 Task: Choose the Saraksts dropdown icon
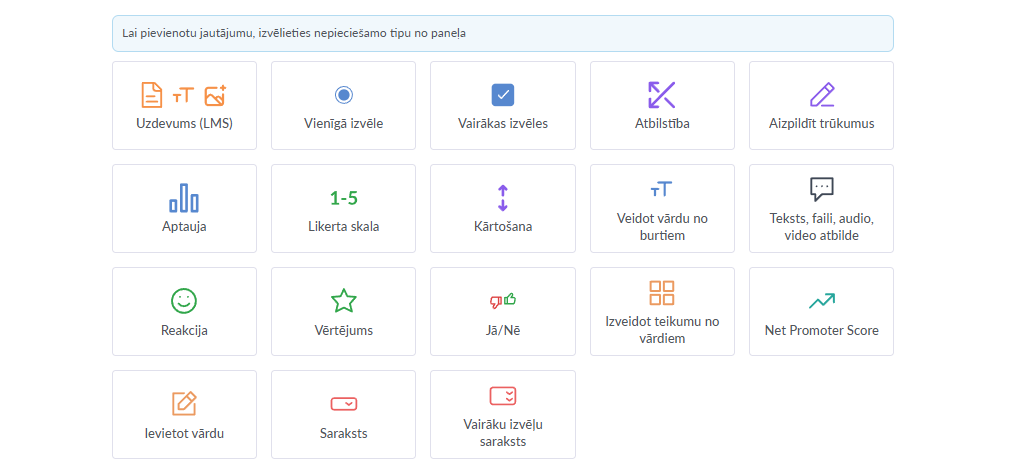tap(343, 404)
